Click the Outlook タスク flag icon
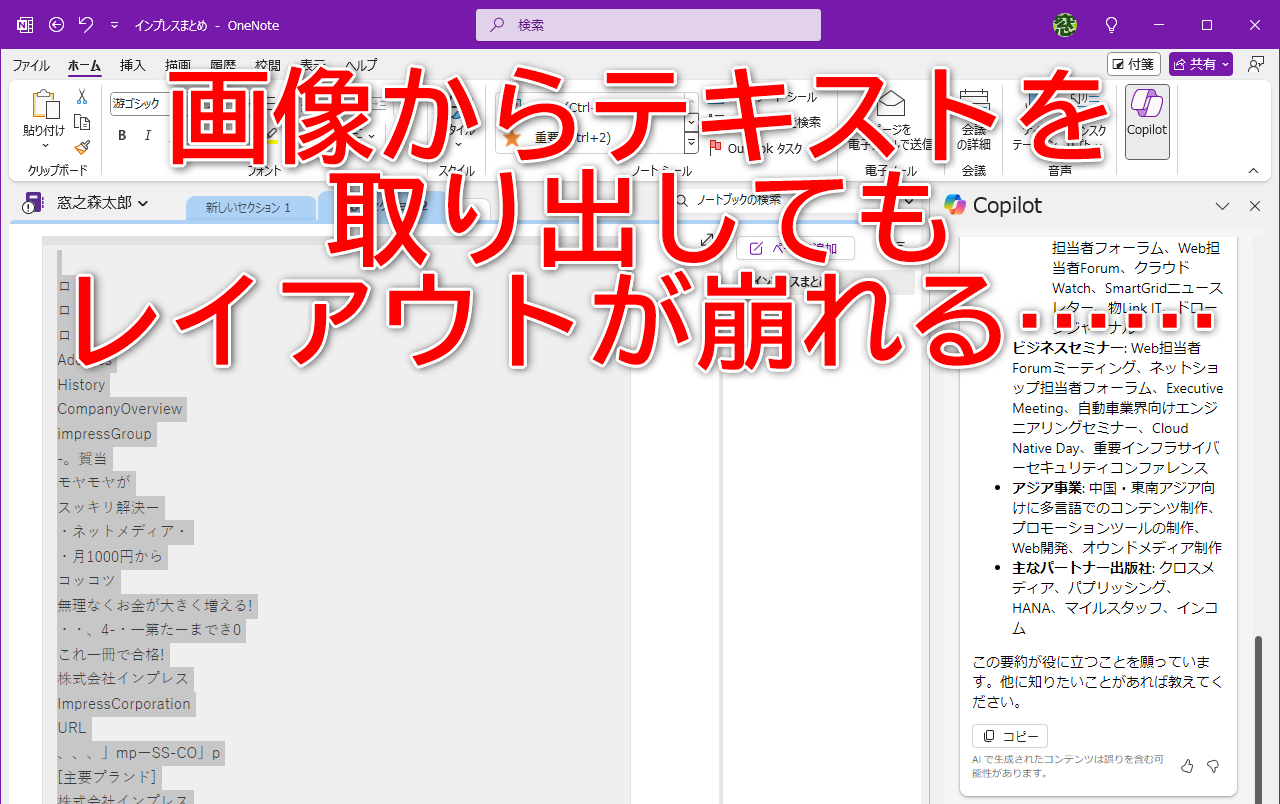The width and height of the screenshot is (1280, 804). point(716,146)
